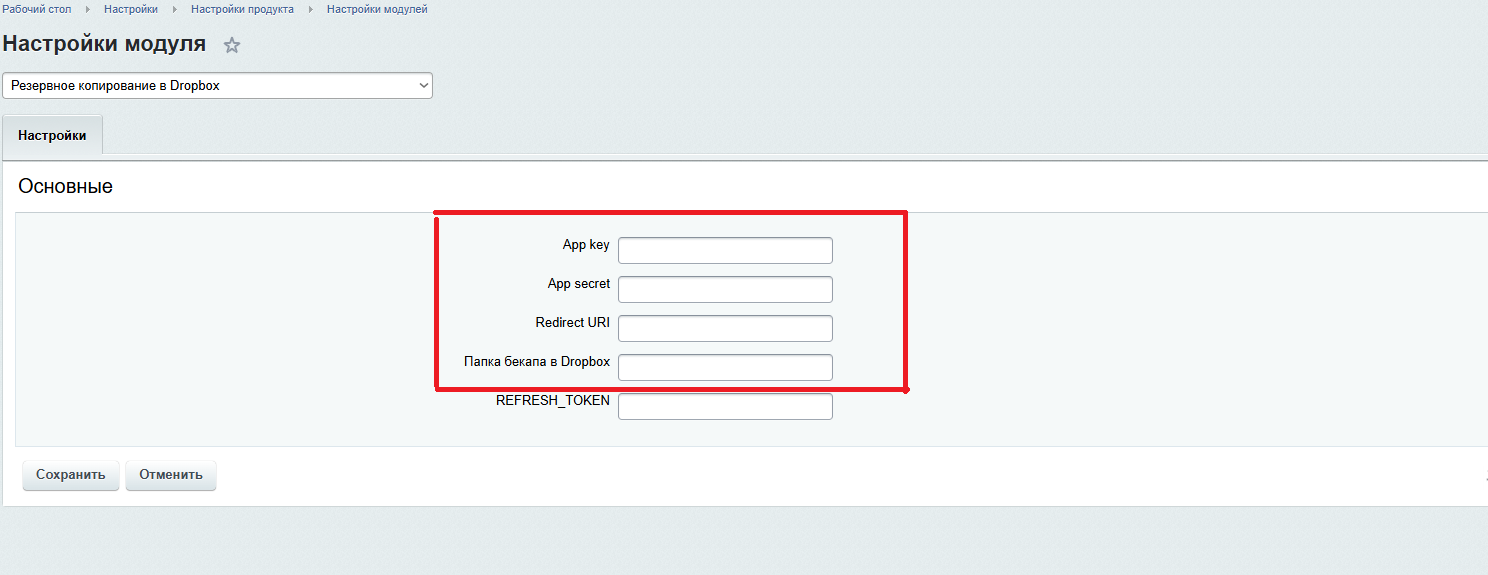Add page to favorites with star icon
1488x575 pixels.
click(x=232, y=45)
